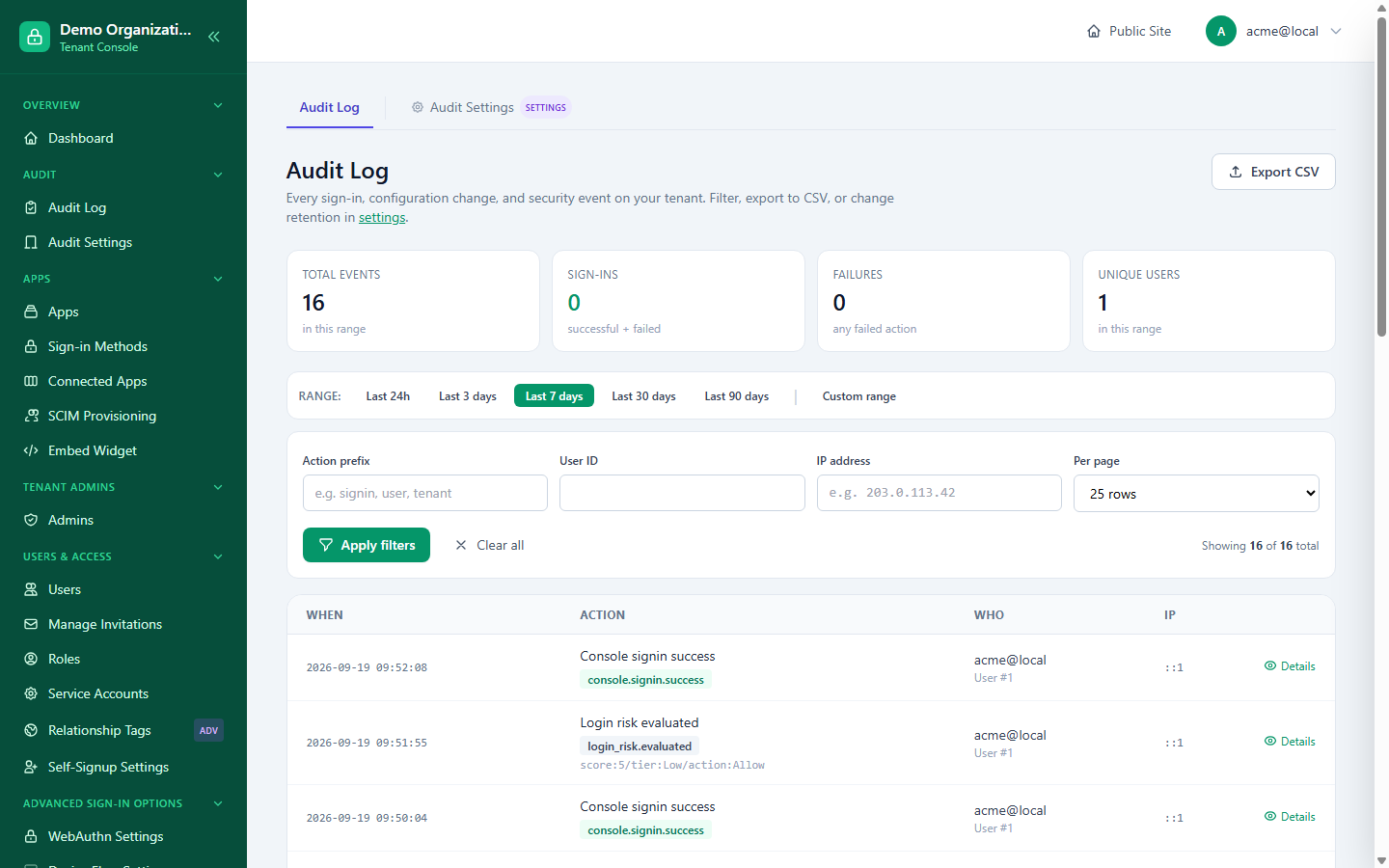Click the Connected Apps icon in sidebar
This screenshot has width=1389, height=868.
[31, 381]
